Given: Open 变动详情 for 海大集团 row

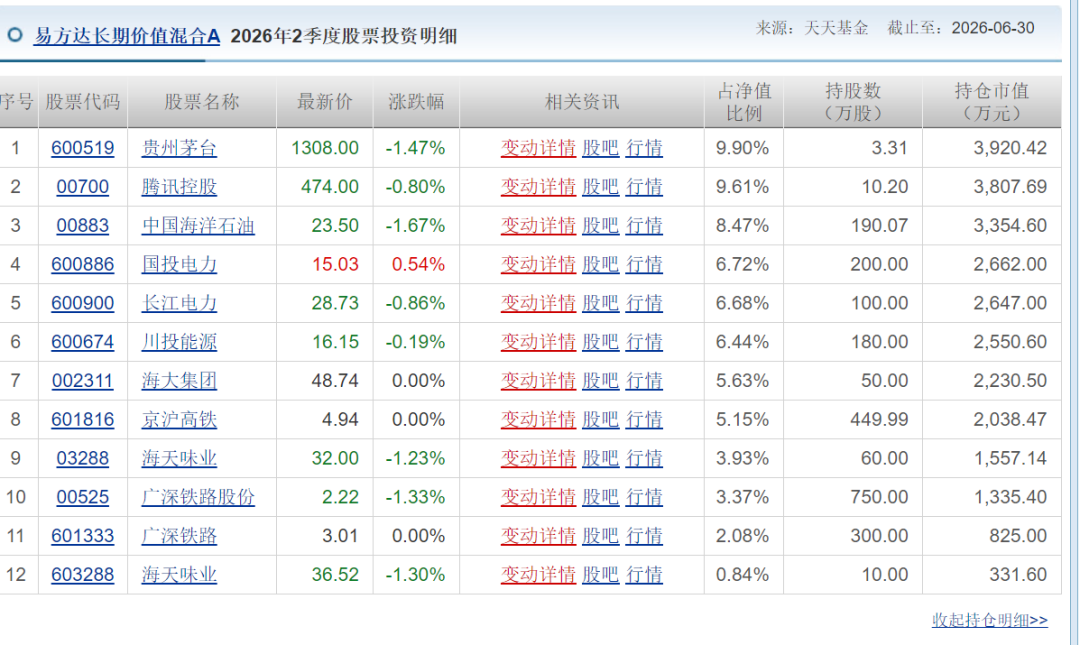Looking at the screenshot, I should tap(538, 380).
